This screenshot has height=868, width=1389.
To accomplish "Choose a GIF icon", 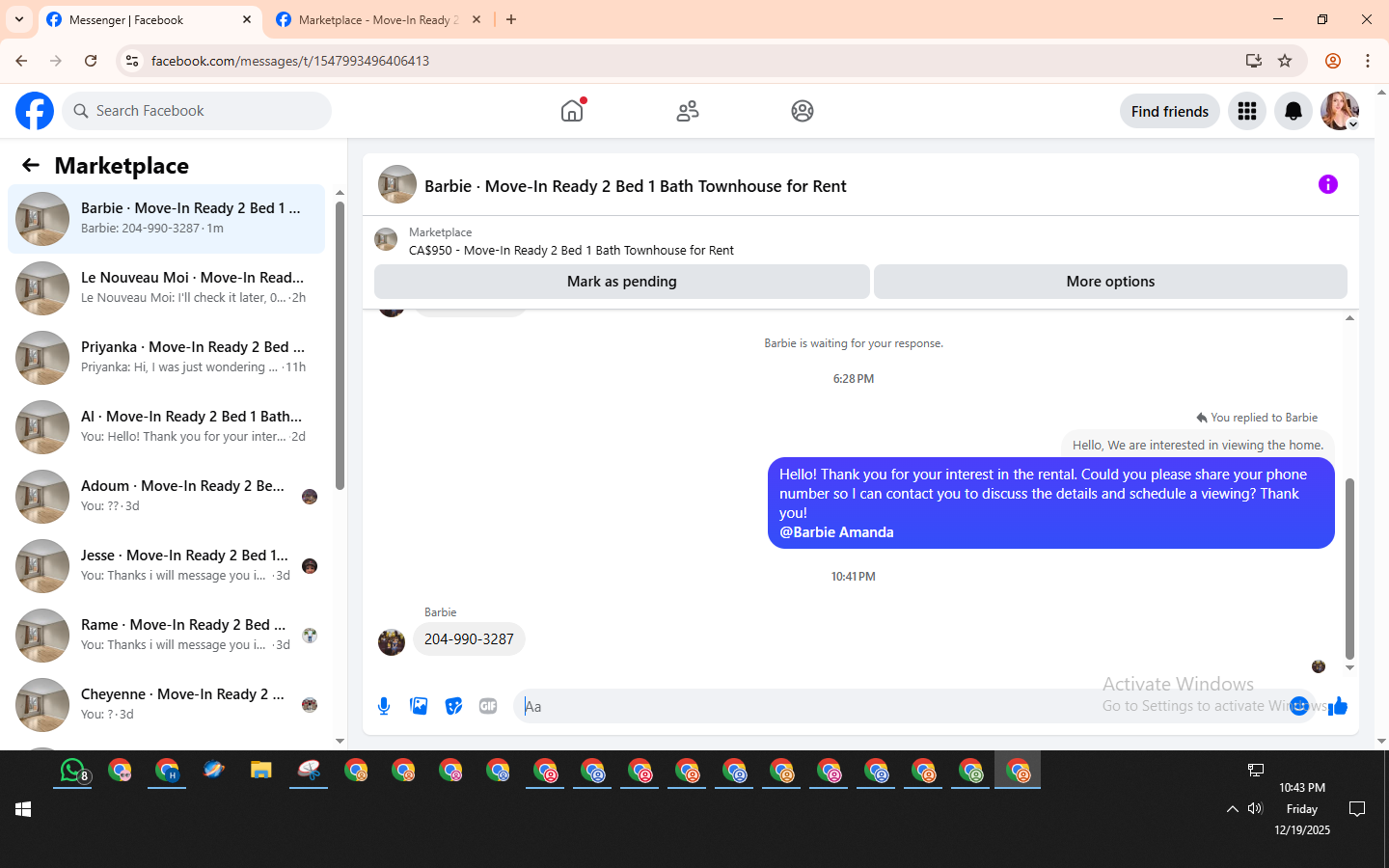I will pyautogui.click(x=488, y=706).
